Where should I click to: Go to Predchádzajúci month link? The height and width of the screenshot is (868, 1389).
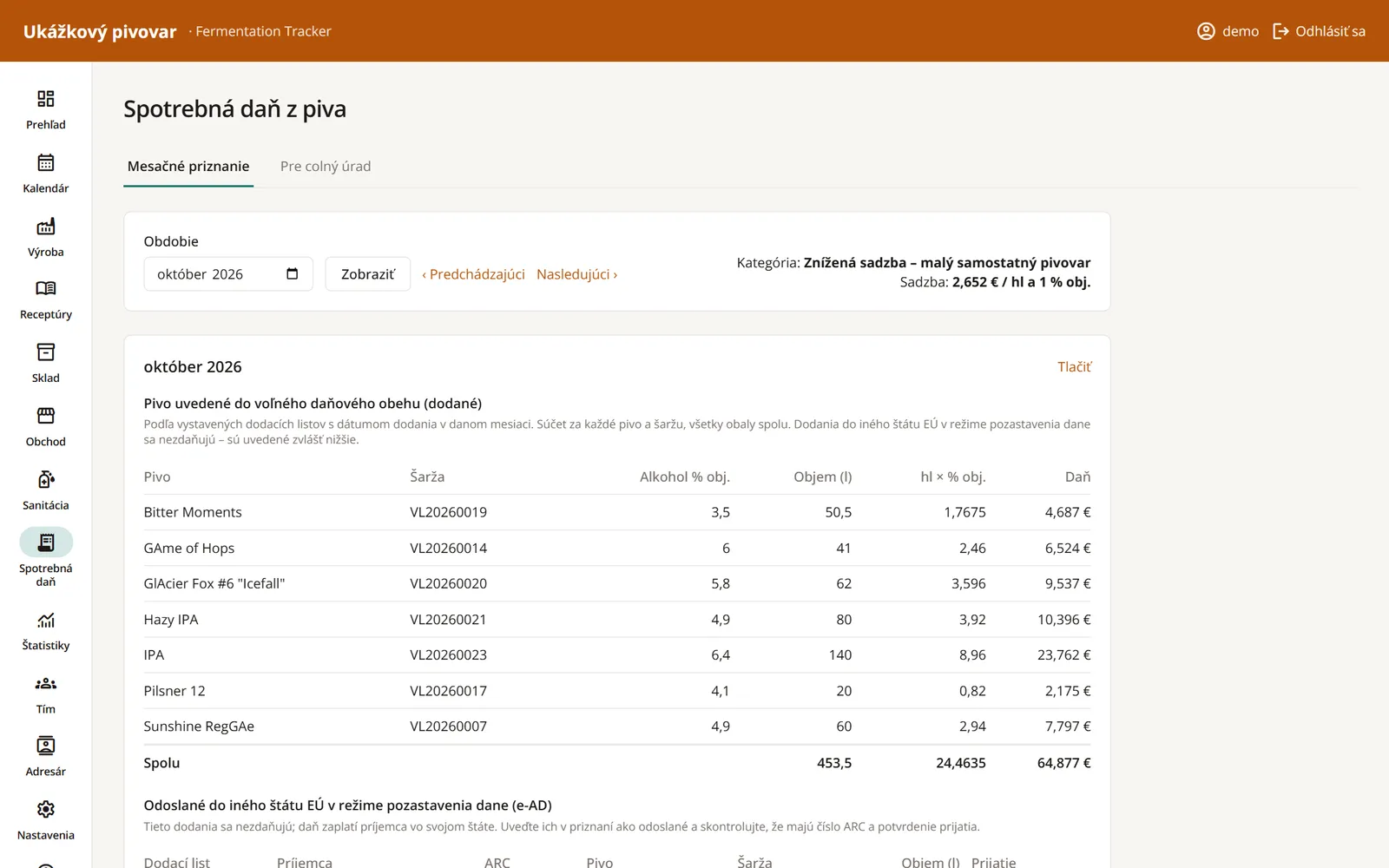pyautogui.click(x=473, y=274)
